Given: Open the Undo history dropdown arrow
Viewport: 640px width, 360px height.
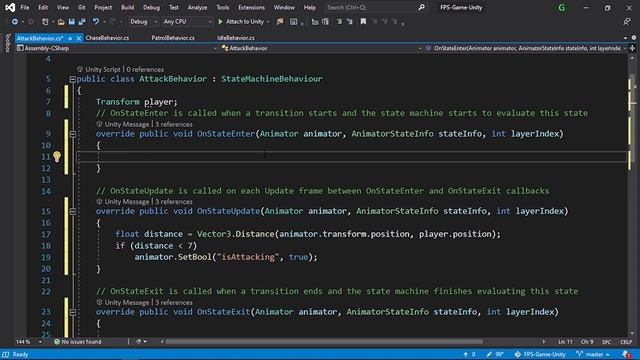Looking at the screenshot, I should tap(104, 22).
